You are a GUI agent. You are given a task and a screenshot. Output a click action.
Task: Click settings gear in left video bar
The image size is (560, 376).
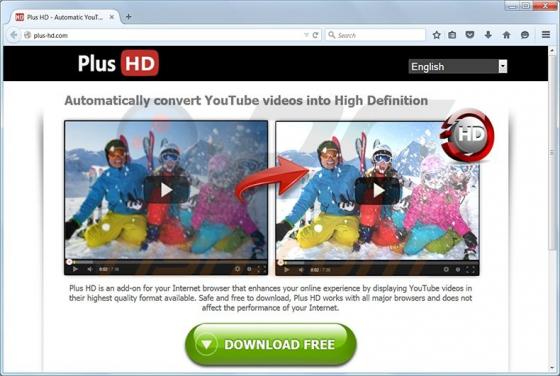pos(237,269)
